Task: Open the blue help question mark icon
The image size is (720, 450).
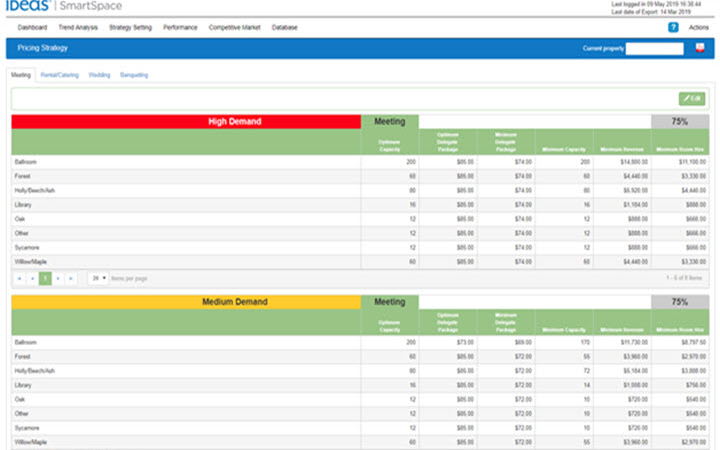Action: pos(673,27)
